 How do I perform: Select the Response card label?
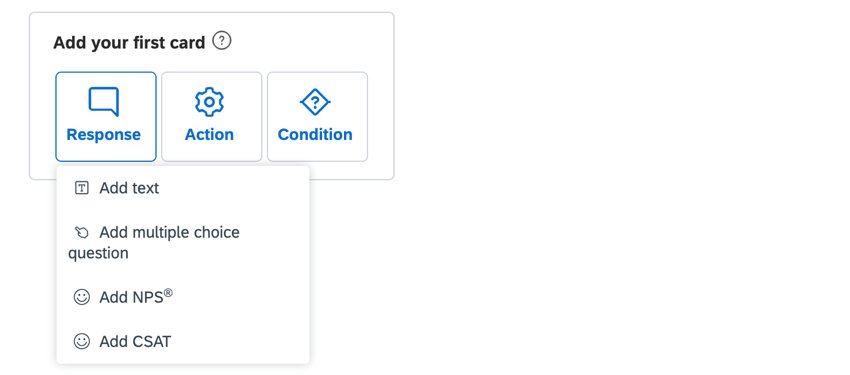104,134
